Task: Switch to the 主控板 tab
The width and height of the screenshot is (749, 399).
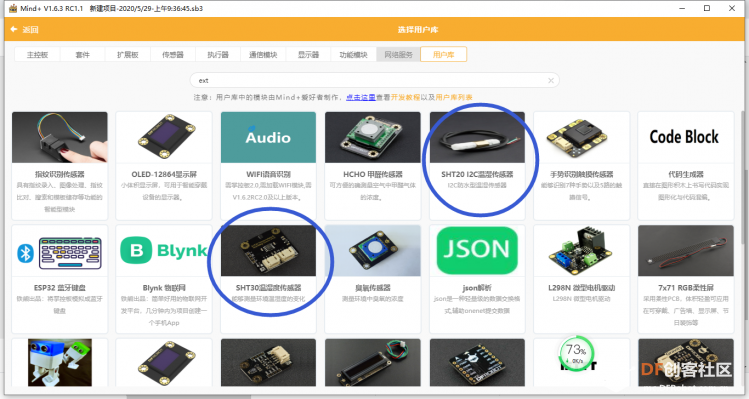Action: click(x=37, y=54)
